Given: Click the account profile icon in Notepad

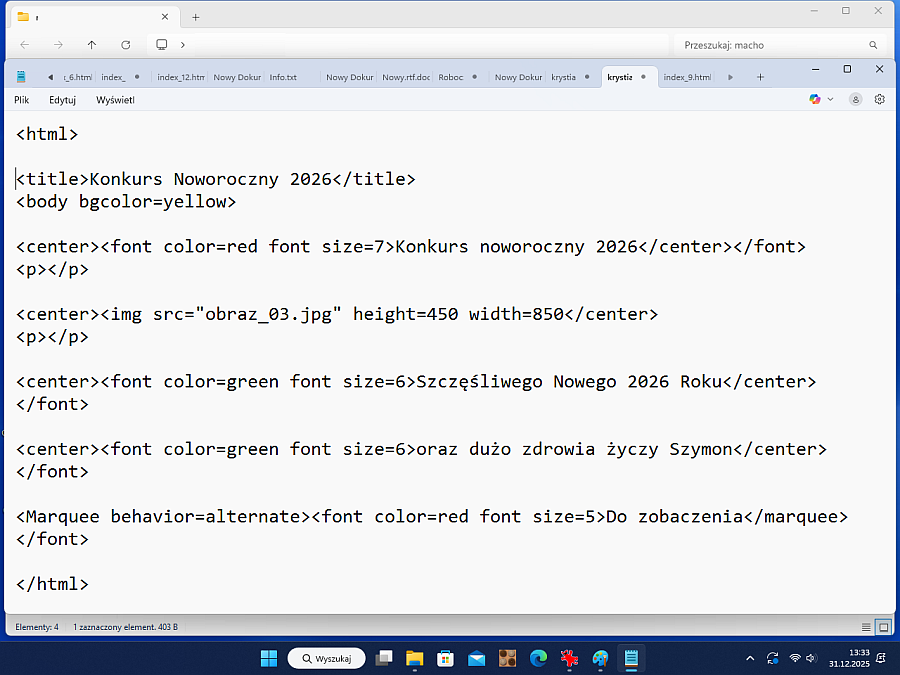Looking at the screenshot, I should pos(856,100).
